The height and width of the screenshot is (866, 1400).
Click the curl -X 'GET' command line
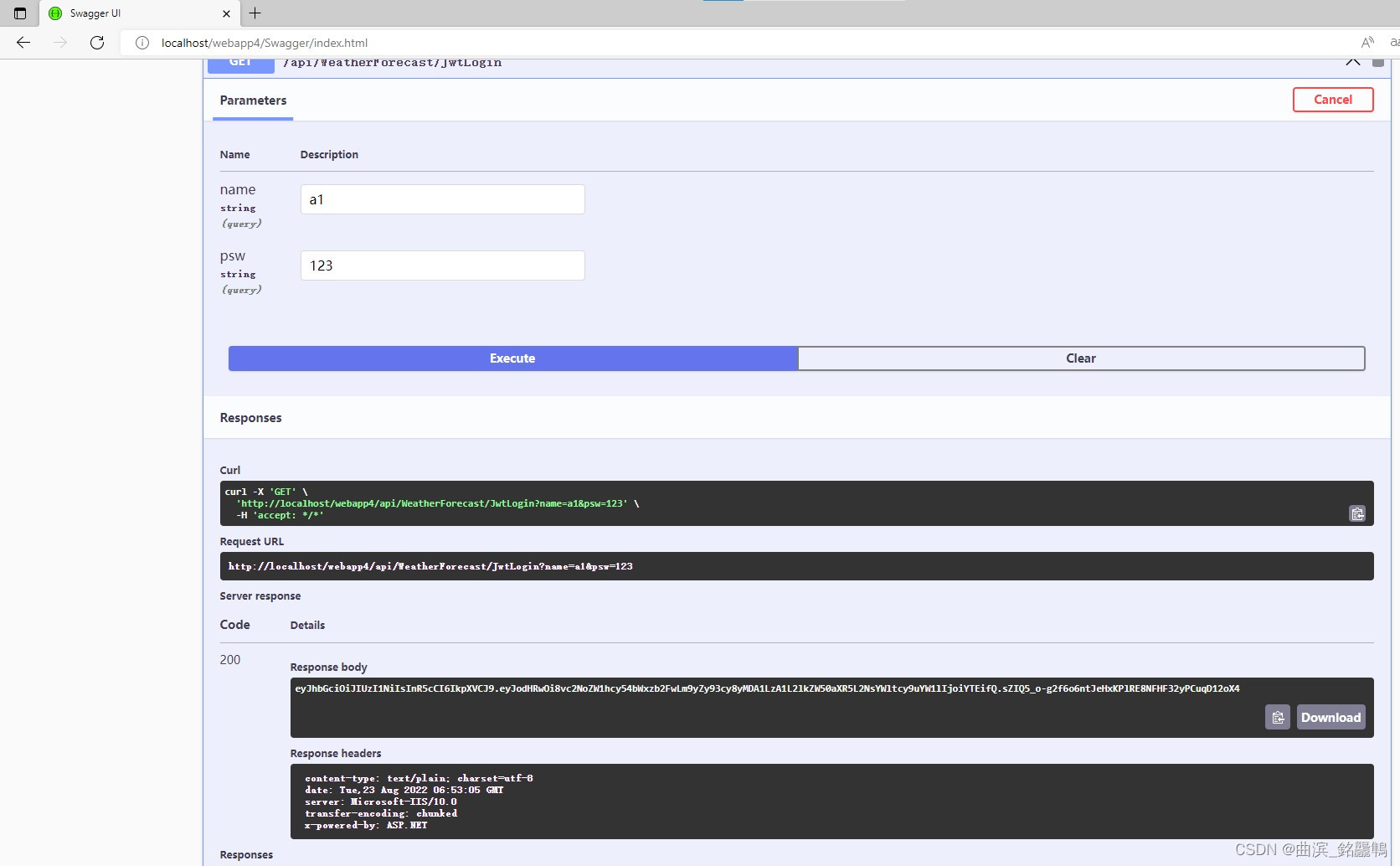[266, 492]
